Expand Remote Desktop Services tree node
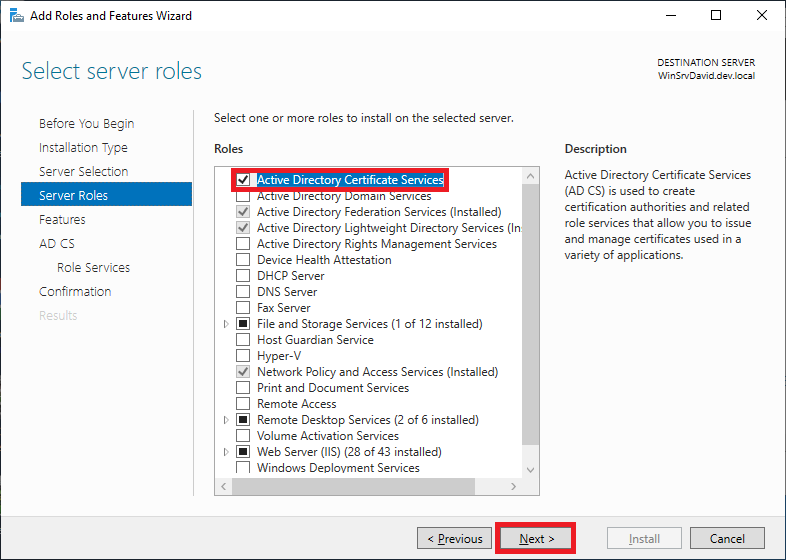786x560 pixels. point(226,420)
